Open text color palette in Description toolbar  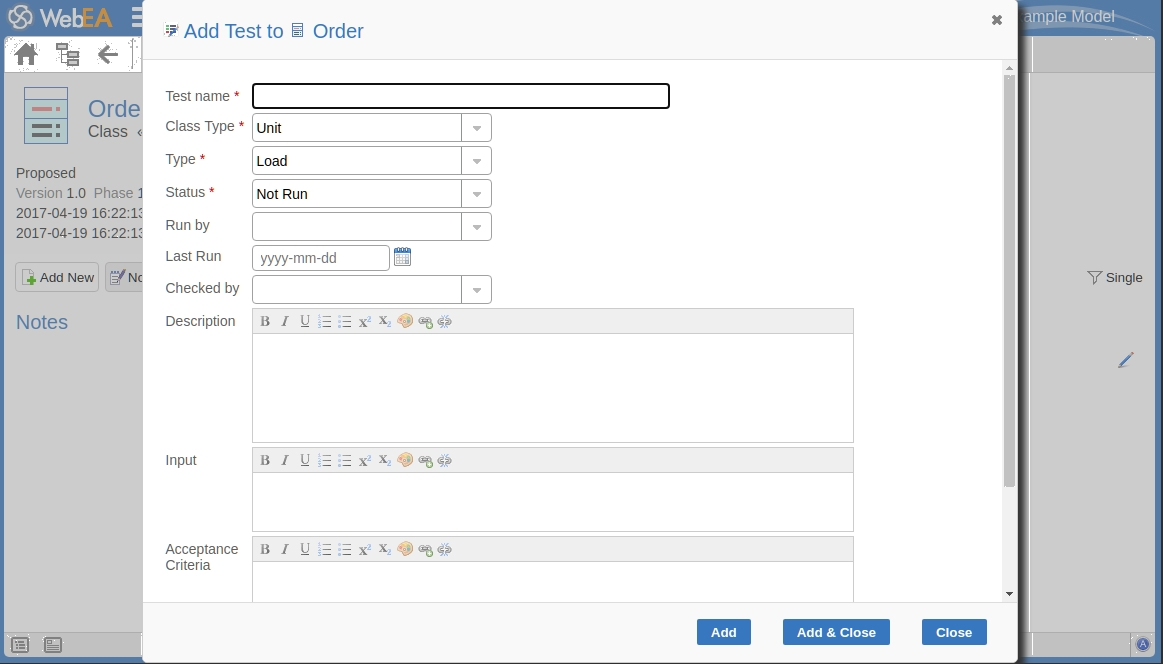point(405,321)
